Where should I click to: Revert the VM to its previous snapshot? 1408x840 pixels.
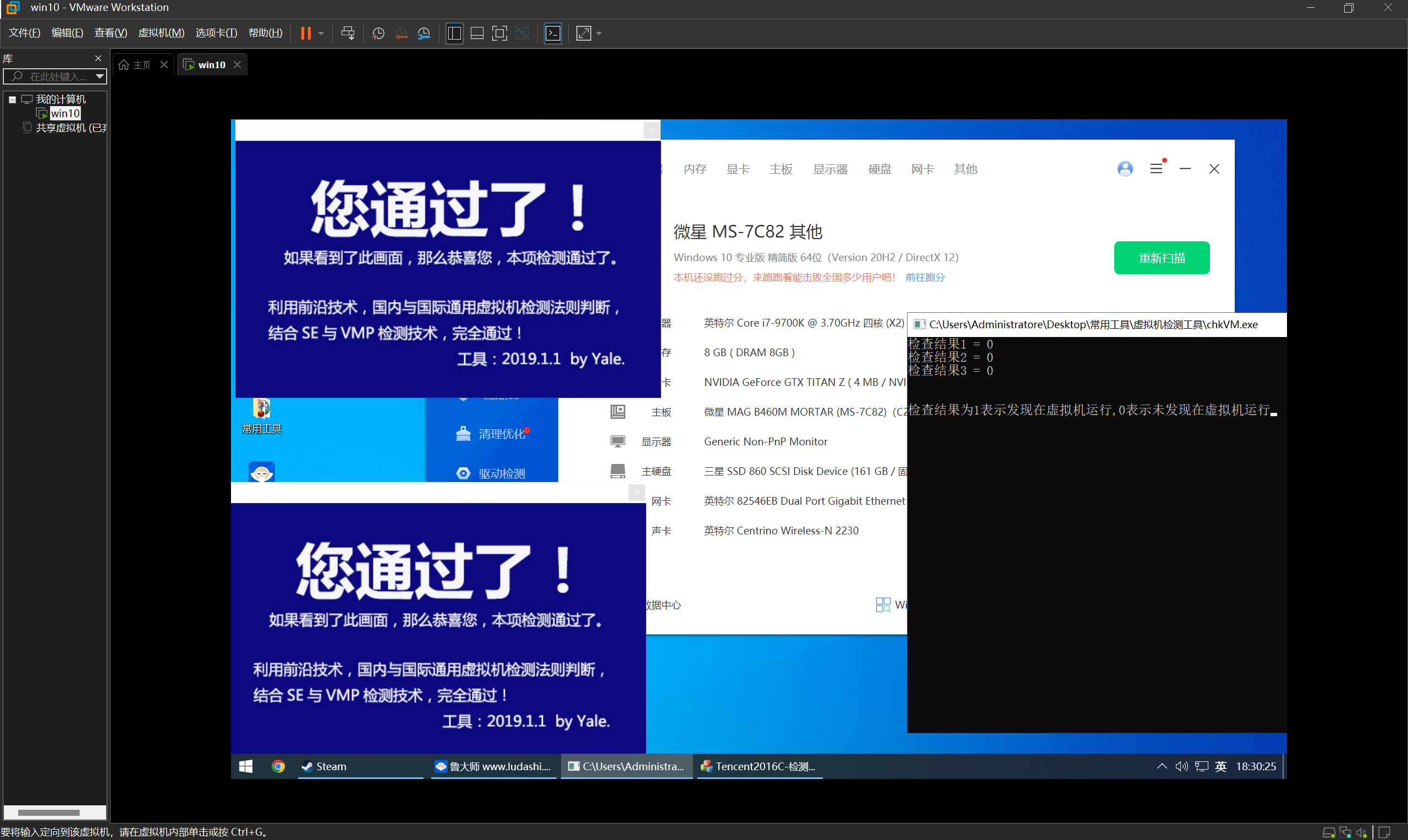(401, 34)
